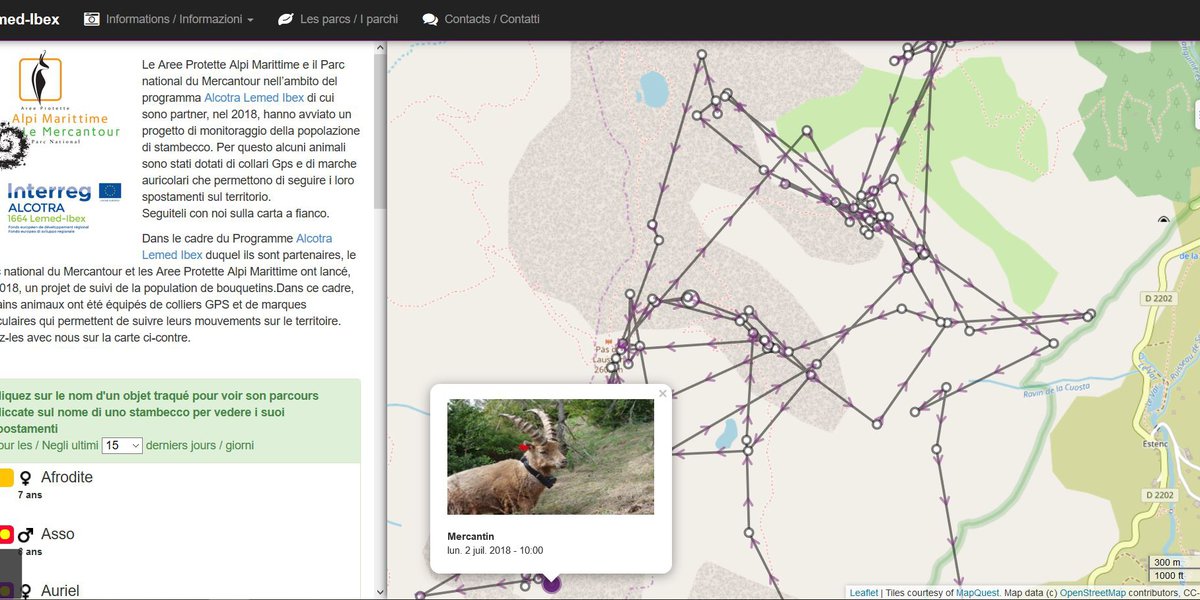Click the female symbol next to Afrodite
This screenshot has height=600, width=1200.
pos(26,478)
